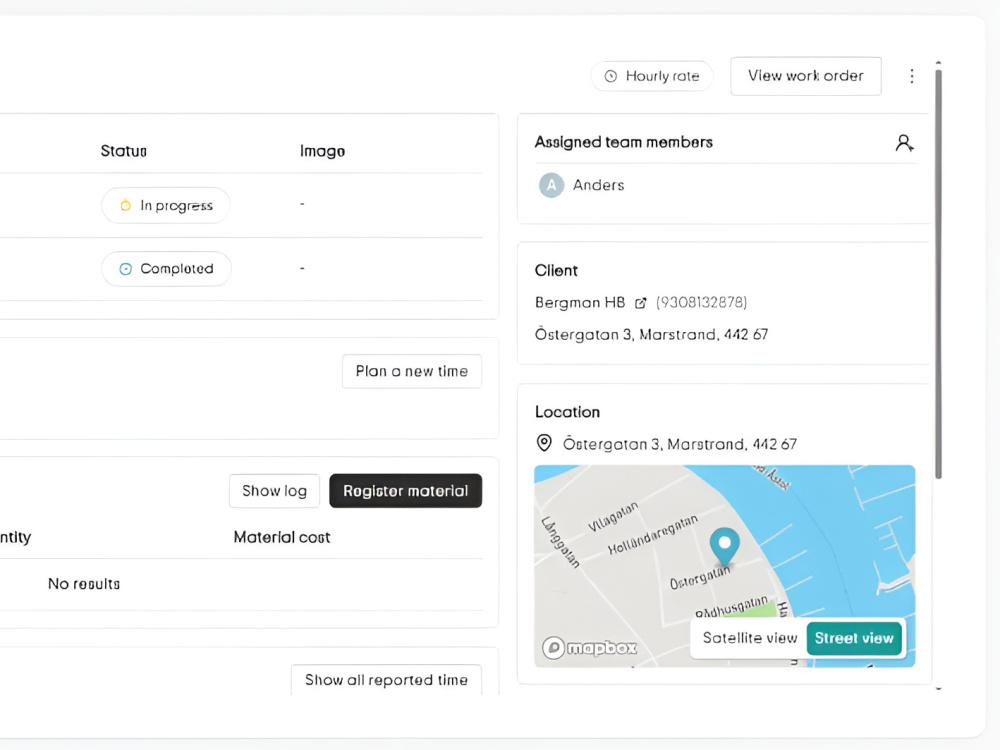The image size is (1000, 750).
Task: Click the No results text
Action: coord(84,584)
